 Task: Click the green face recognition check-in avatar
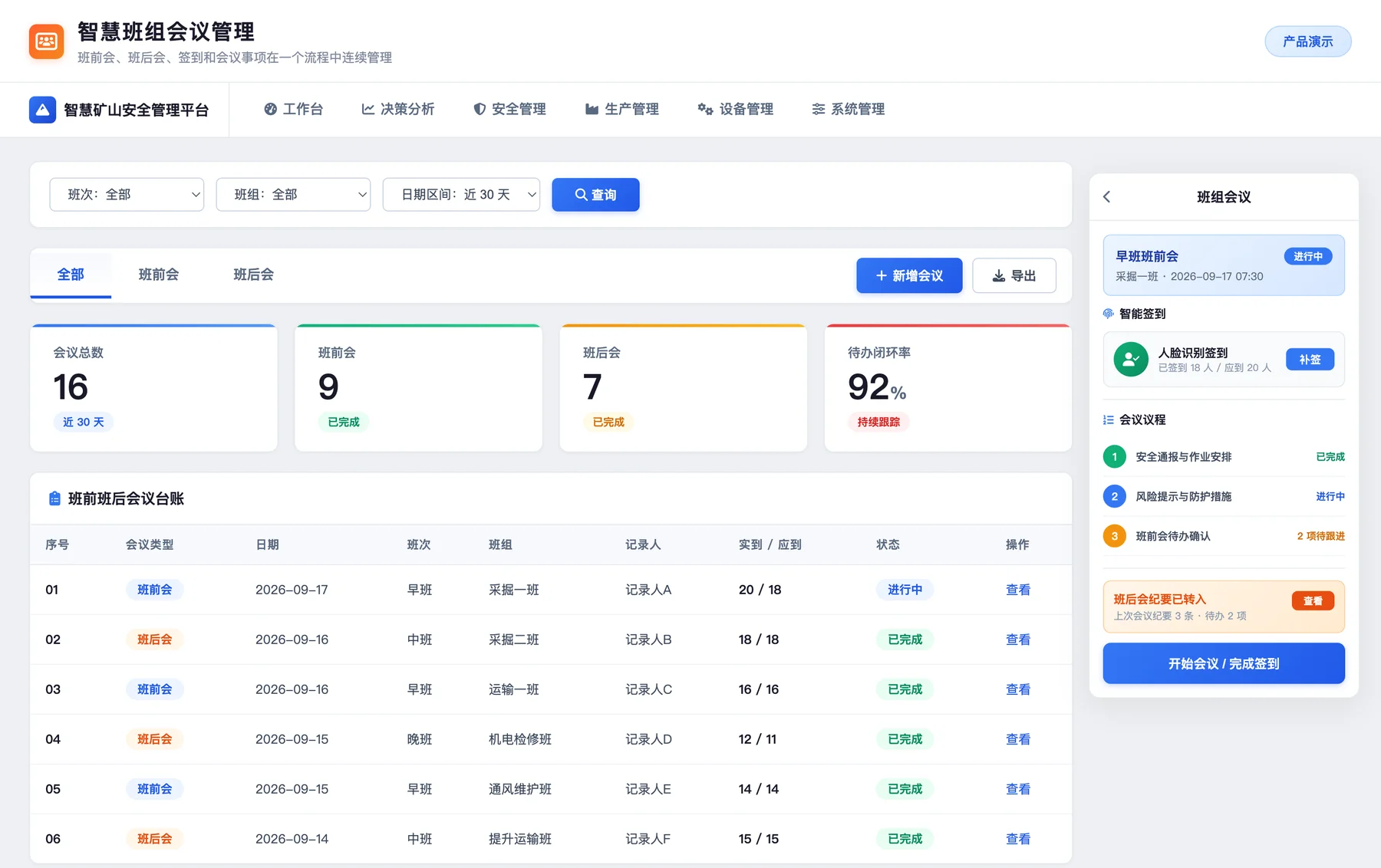(1131, 359)
